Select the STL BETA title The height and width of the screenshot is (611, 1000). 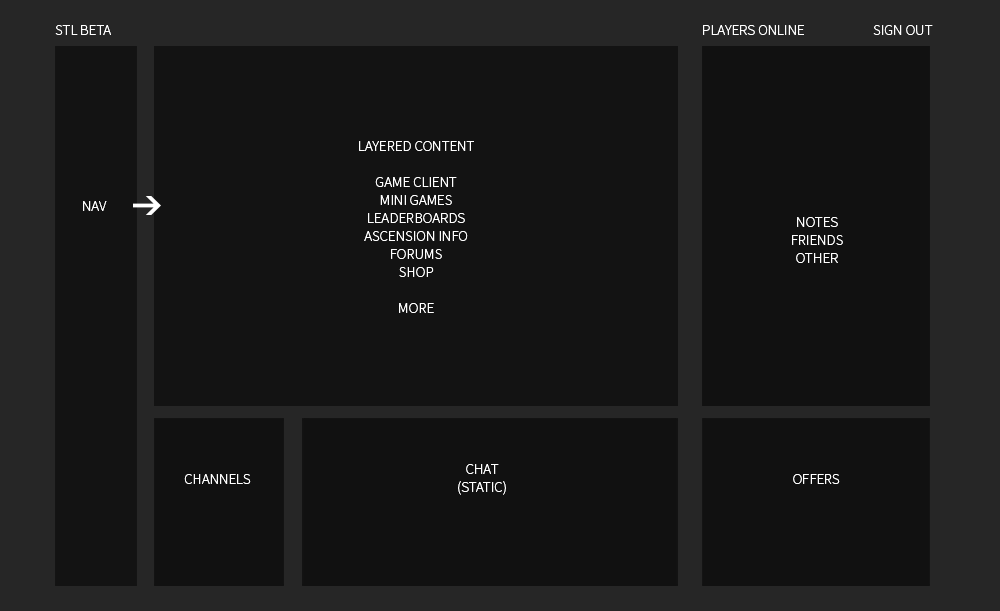(x=83, y=31)
